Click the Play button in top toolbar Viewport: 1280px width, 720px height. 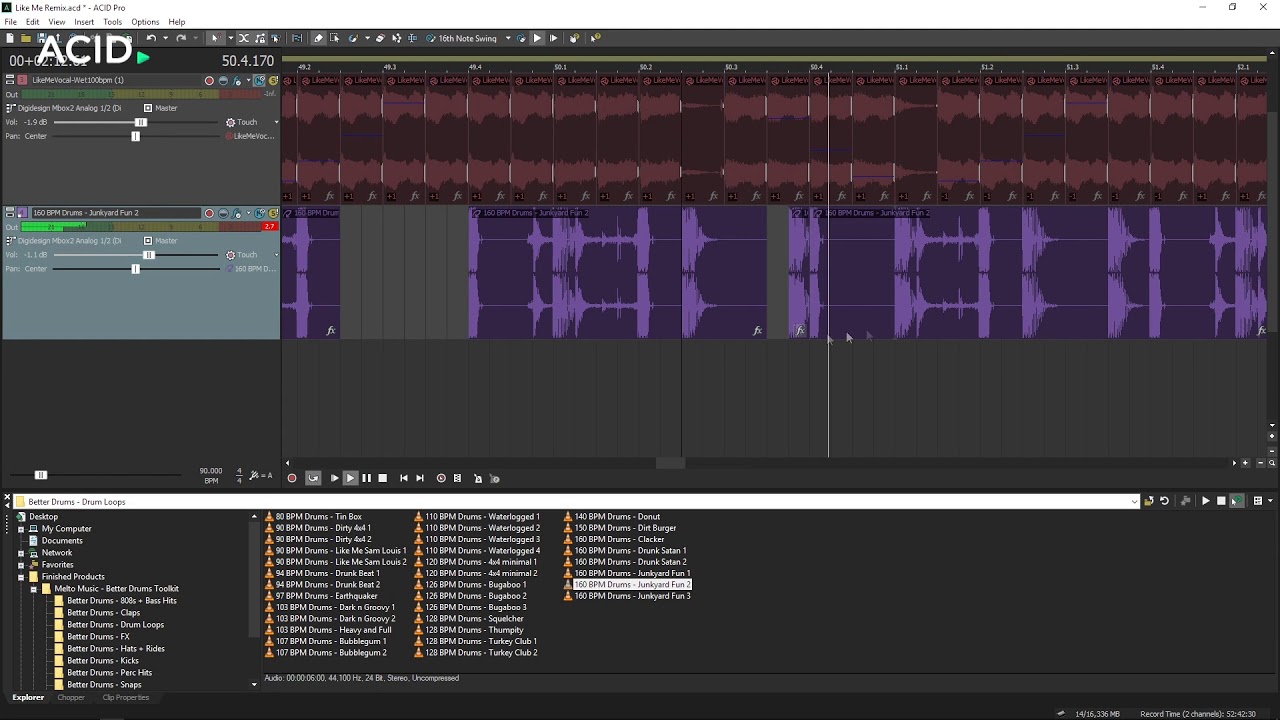[537, 38]
